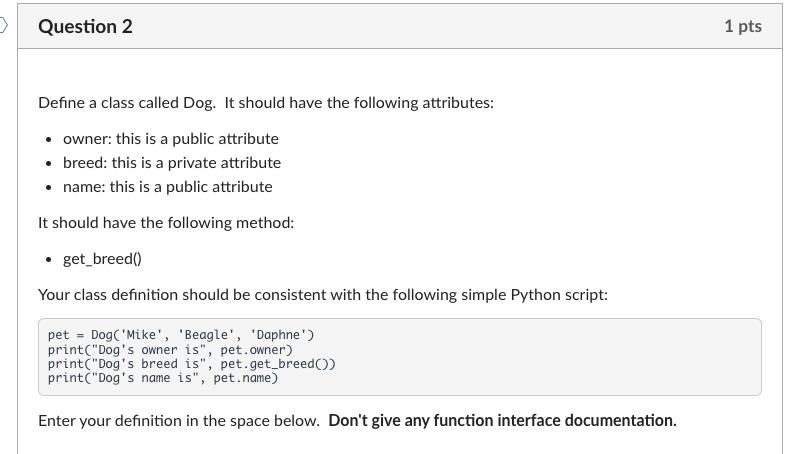The width and height of the screenshot is (807, 454).
Task: Select the owner public attribute bullet
Action: [x=170, y=139]
